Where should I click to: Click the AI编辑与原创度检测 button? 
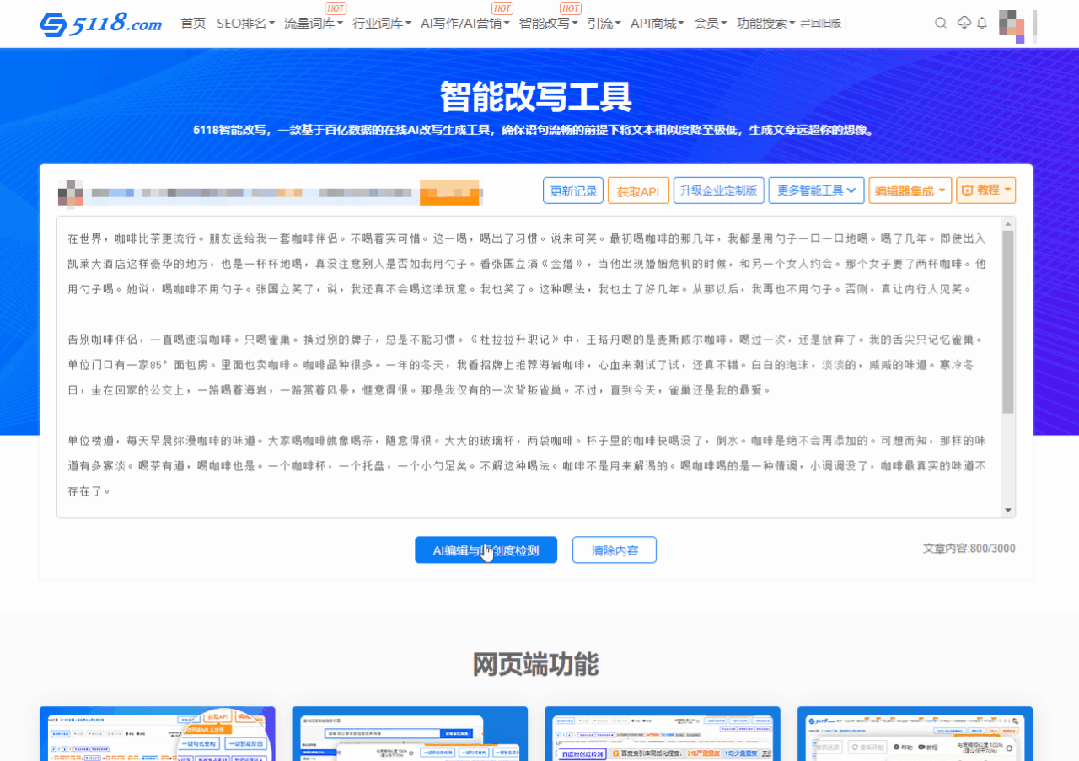[486, 549]
